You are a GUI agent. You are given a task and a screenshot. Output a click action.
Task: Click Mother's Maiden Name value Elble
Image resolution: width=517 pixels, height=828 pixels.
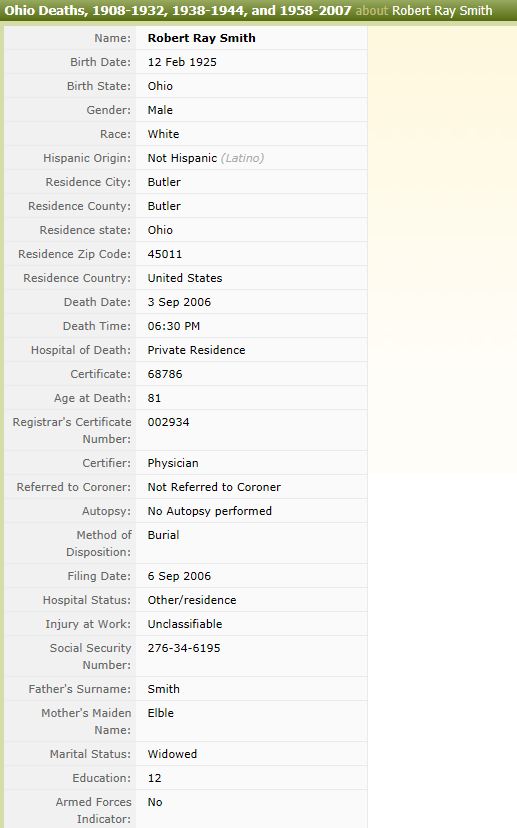[161, 713]
